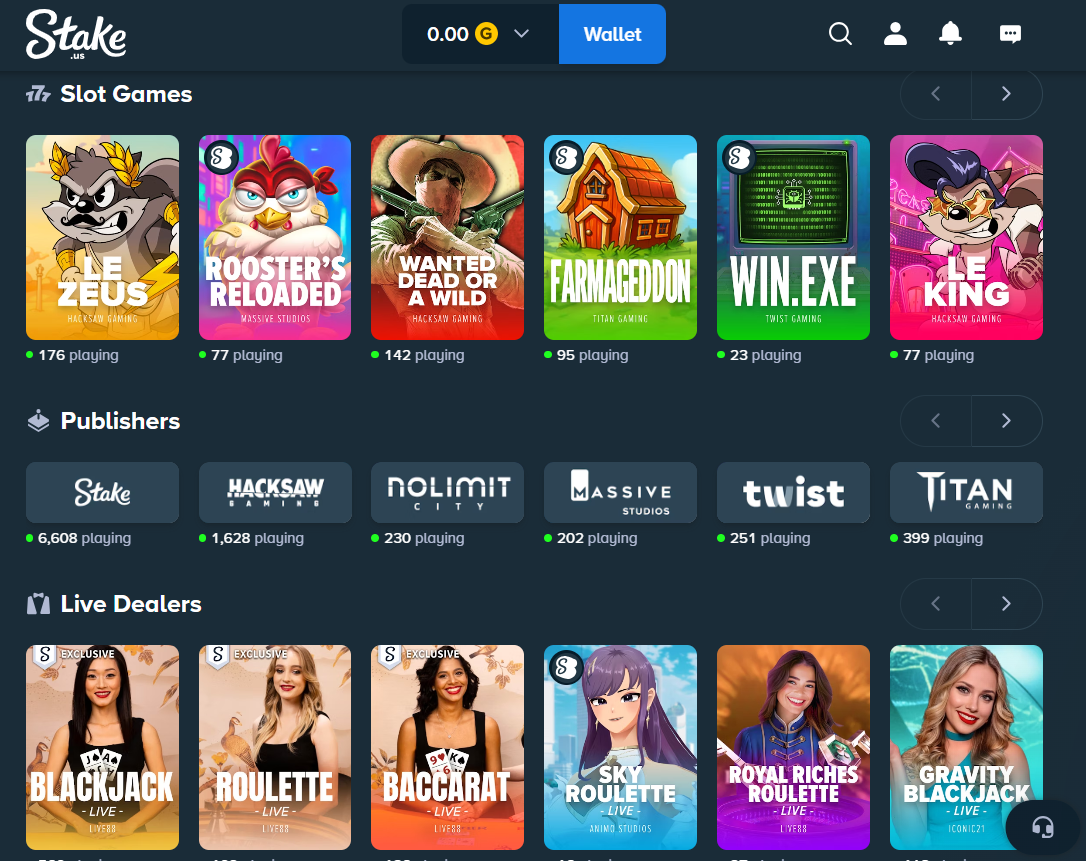Open the Farmageddon slot game
Screen dimensions: 1086x861
point(620,237)
